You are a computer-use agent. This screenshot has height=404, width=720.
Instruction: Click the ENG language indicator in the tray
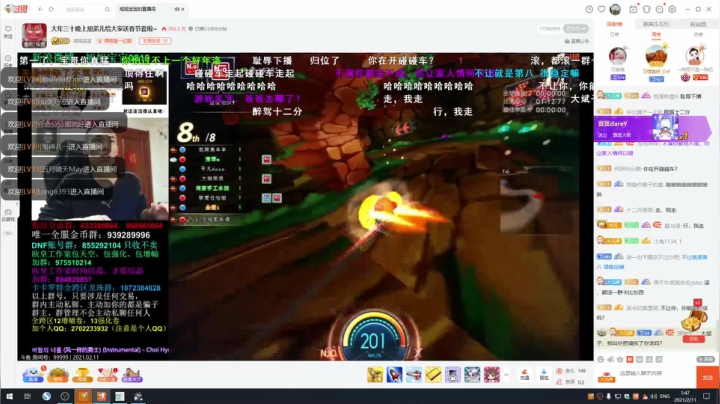[x=665, y=396]
